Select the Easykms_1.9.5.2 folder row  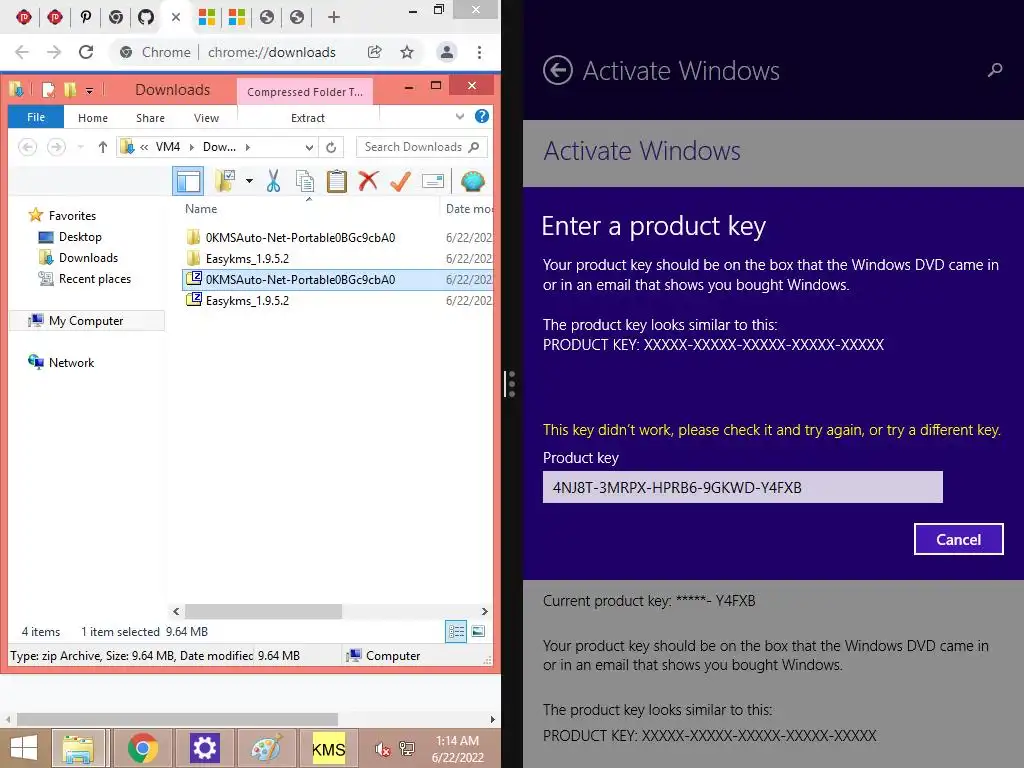click(337, 259)
